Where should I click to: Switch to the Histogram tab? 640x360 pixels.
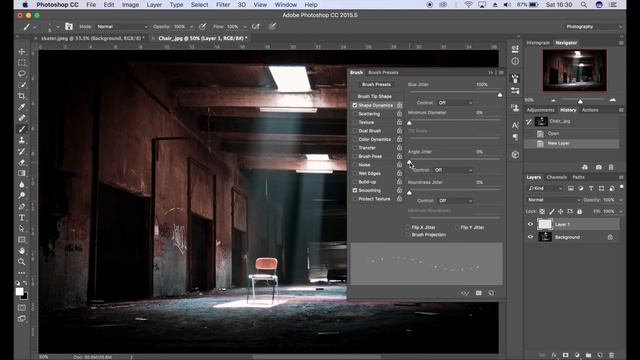coord(538,43)
